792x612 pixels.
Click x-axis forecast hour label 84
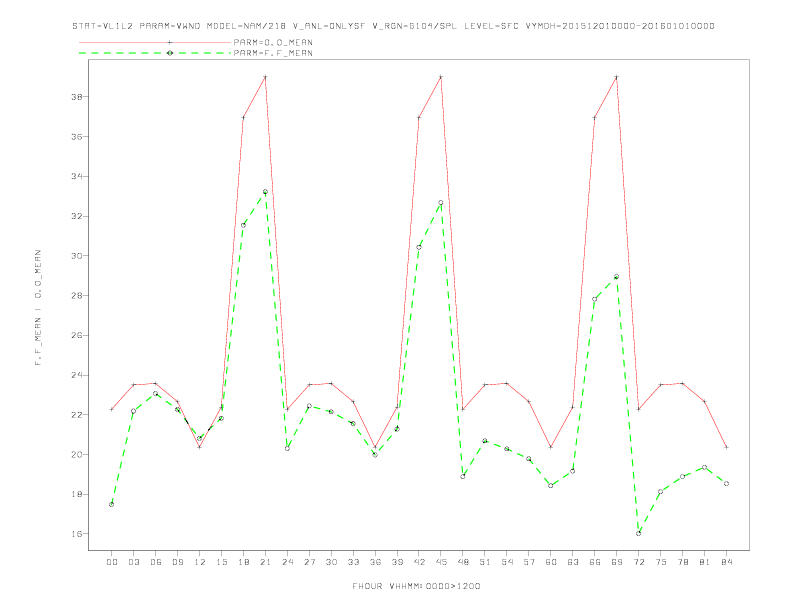727,562
